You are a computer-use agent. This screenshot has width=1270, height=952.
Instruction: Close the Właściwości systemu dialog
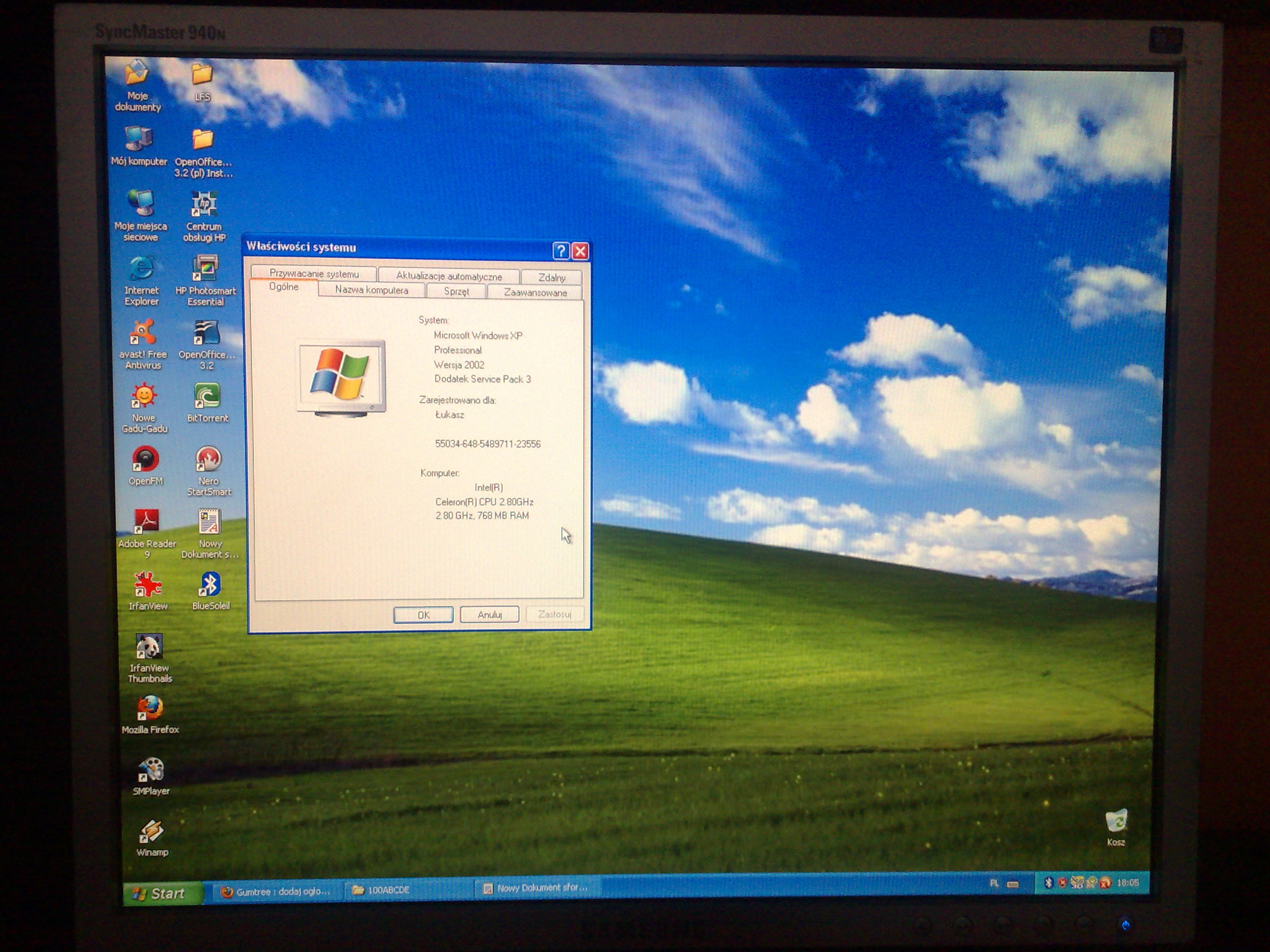click(581, 251)
